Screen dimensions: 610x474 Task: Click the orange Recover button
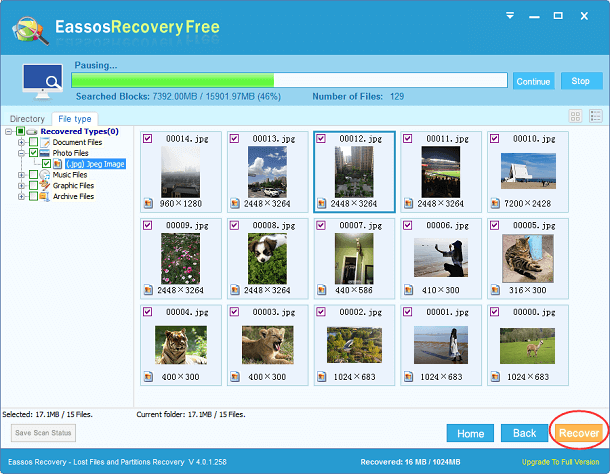(x=579, y=433)
